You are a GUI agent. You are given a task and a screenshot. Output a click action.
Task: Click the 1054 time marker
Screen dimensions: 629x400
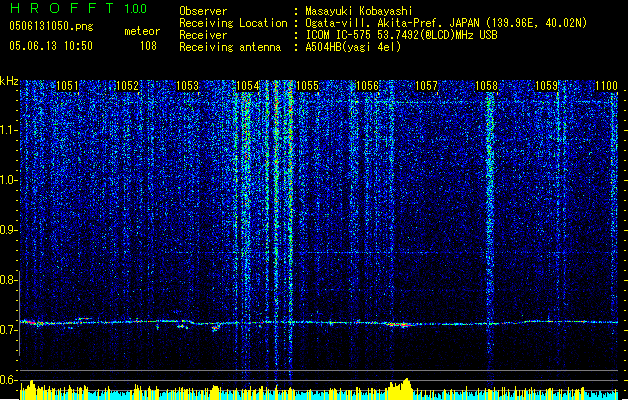[248, 86]
